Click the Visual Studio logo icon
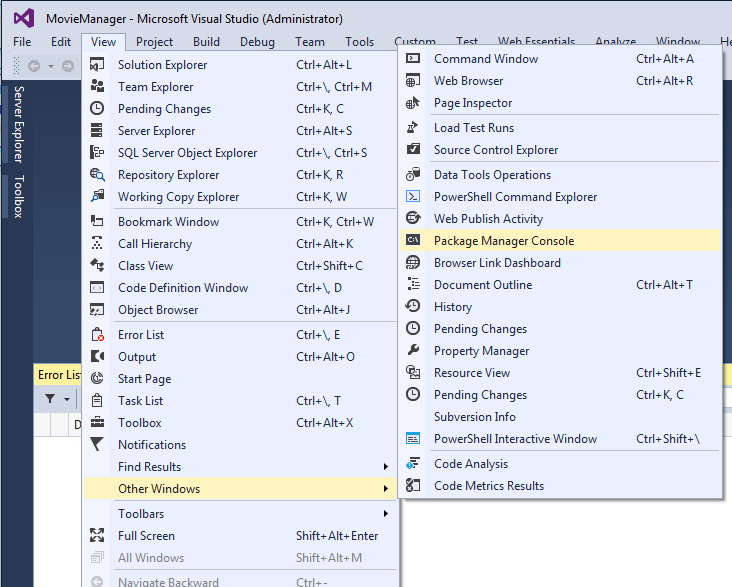This screenshot has width=732, height=587. [23, 18]
